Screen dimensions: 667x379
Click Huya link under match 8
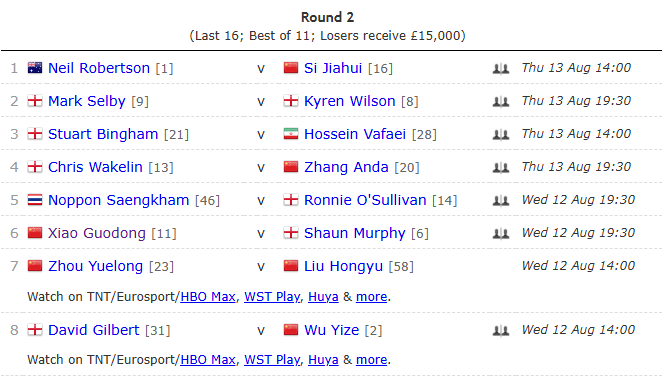323,360
